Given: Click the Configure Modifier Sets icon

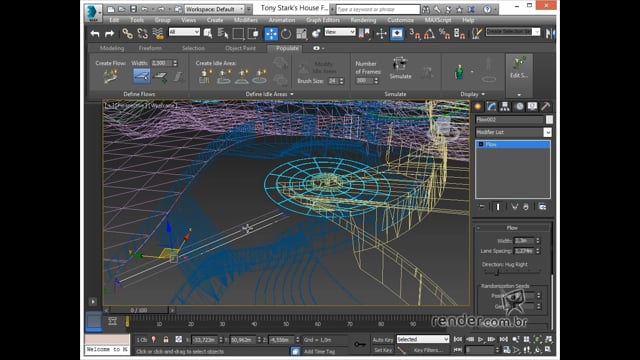Looking at the screenshot, I should (x=542, y=207).
